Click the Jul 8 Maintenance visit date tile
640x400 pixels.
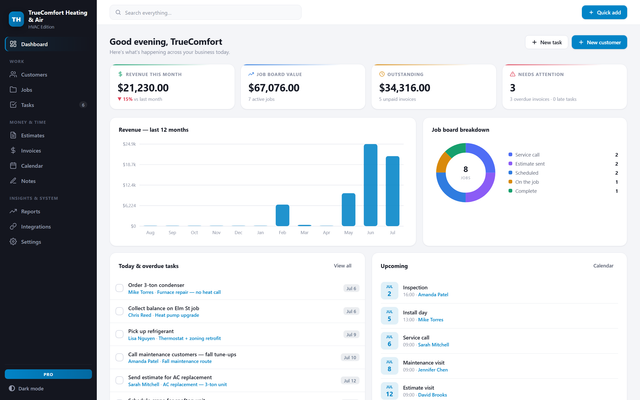coord(389,366)
